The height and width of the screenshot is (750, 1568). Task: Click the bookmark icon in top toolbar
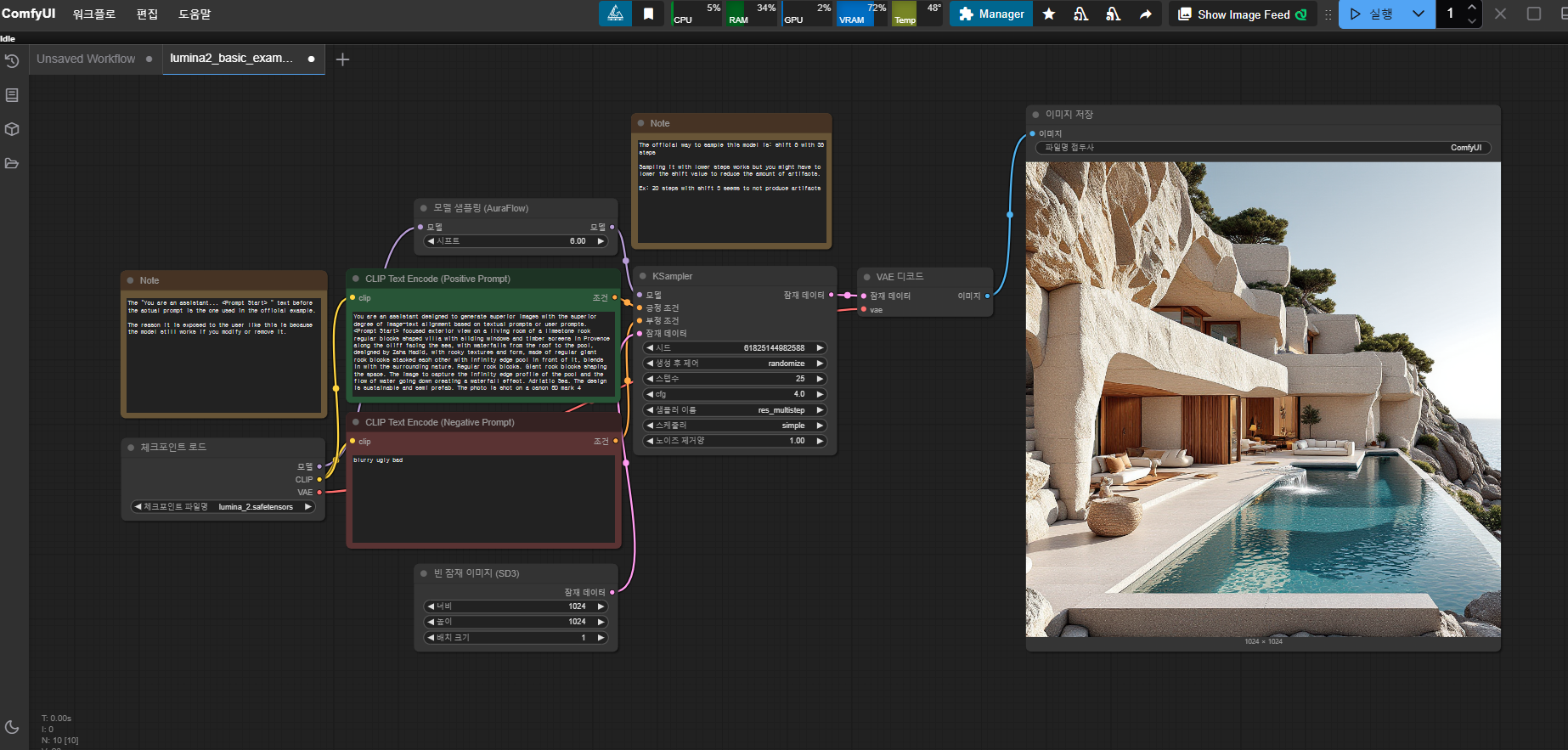pyautogui.click(x=648, y=14)
